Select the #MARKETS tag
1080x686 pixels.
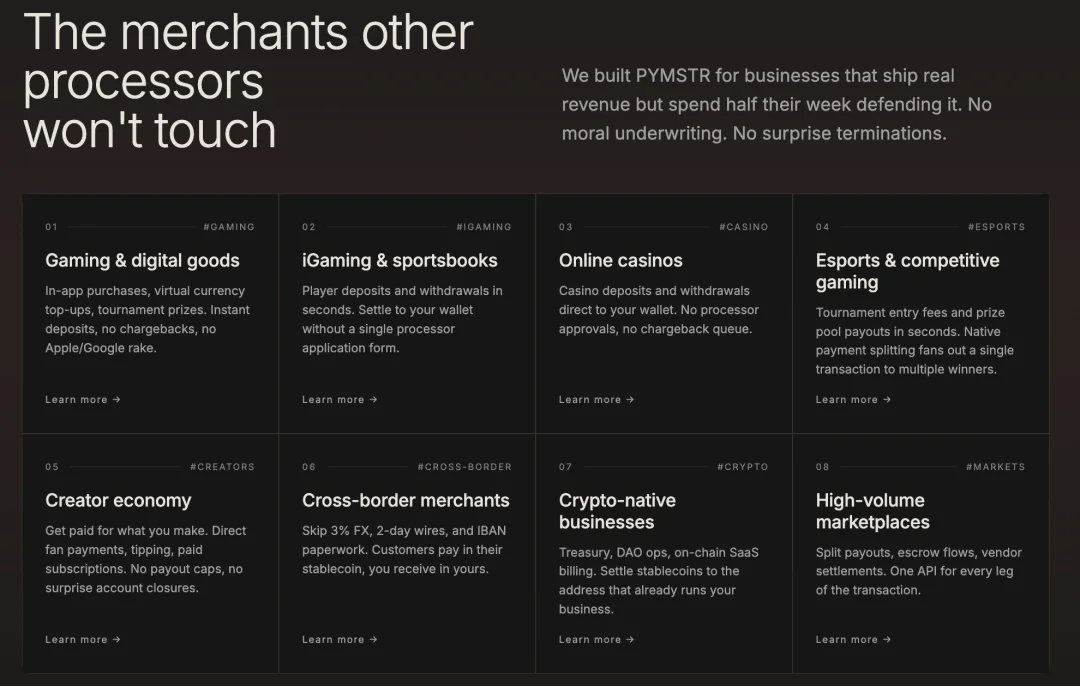click(x=995, y=466)
